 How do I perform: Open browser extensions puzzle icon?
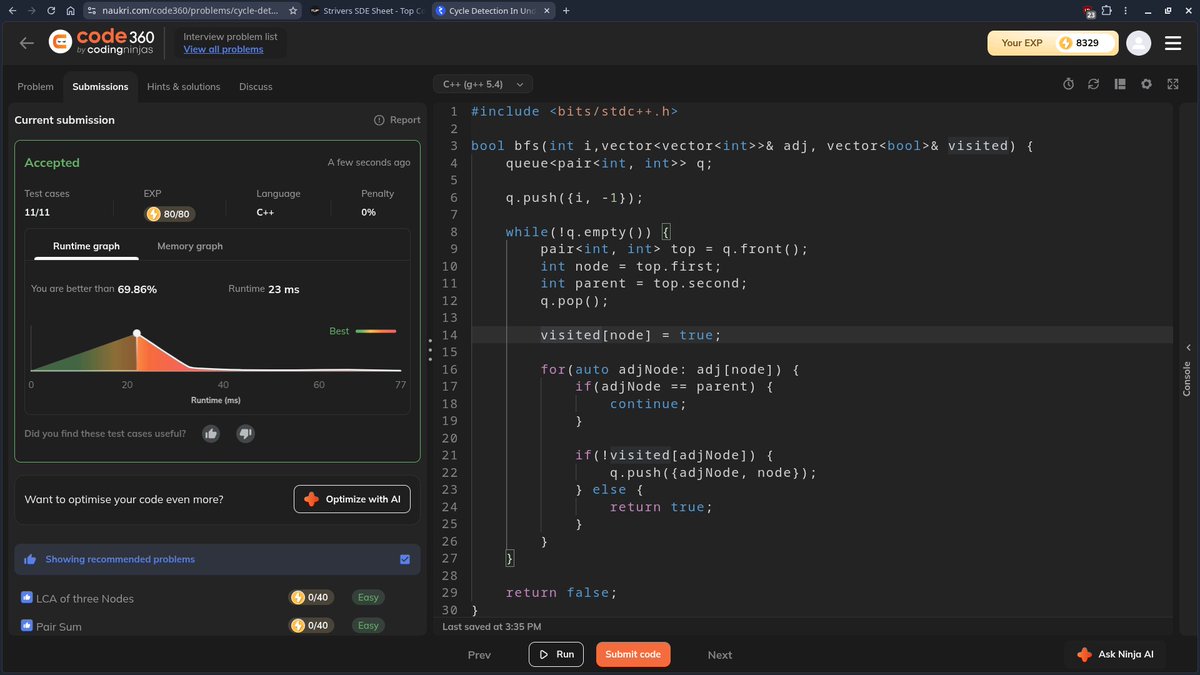1108,10
